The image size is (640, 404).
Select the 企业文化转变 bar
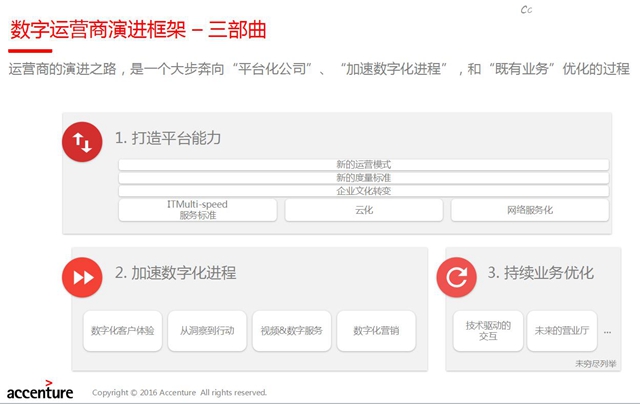coord(363,190)
